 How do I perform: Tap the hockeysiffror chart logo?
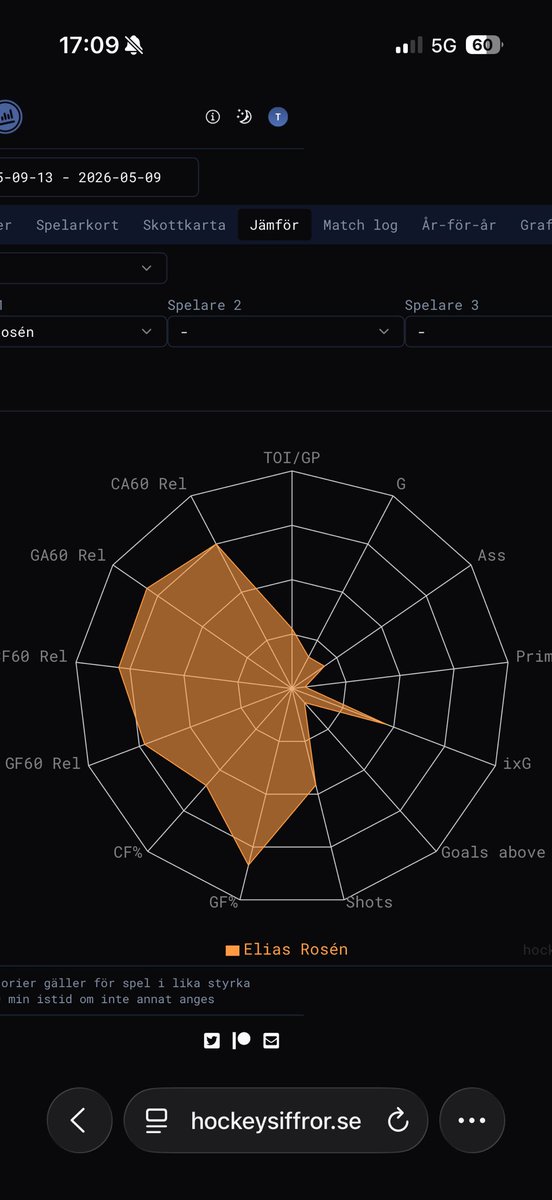pyautogui.click(x=9, y=116)
